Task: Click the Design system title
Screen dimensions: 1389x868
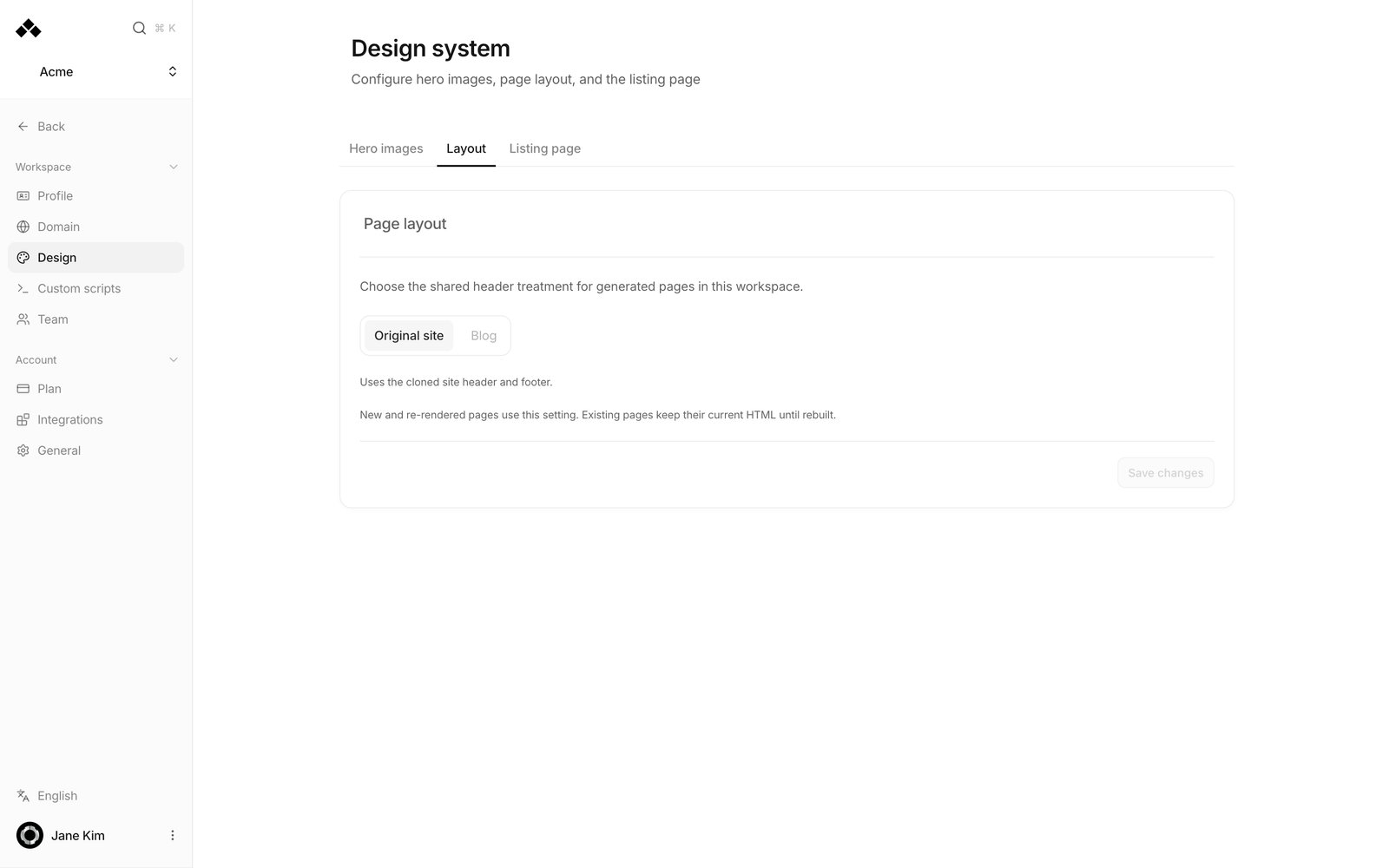Action: point(431,49)
